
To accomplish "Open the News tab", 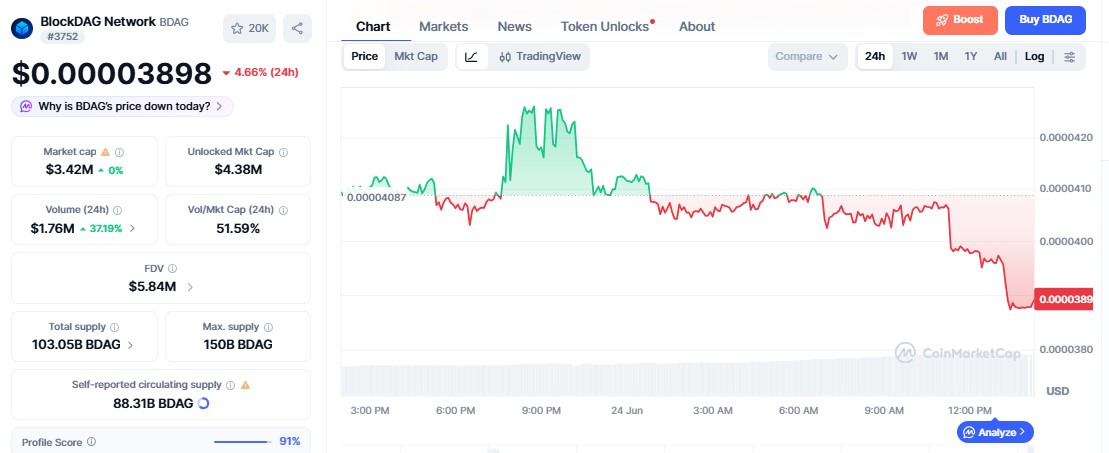I will (x=514, y=27).
